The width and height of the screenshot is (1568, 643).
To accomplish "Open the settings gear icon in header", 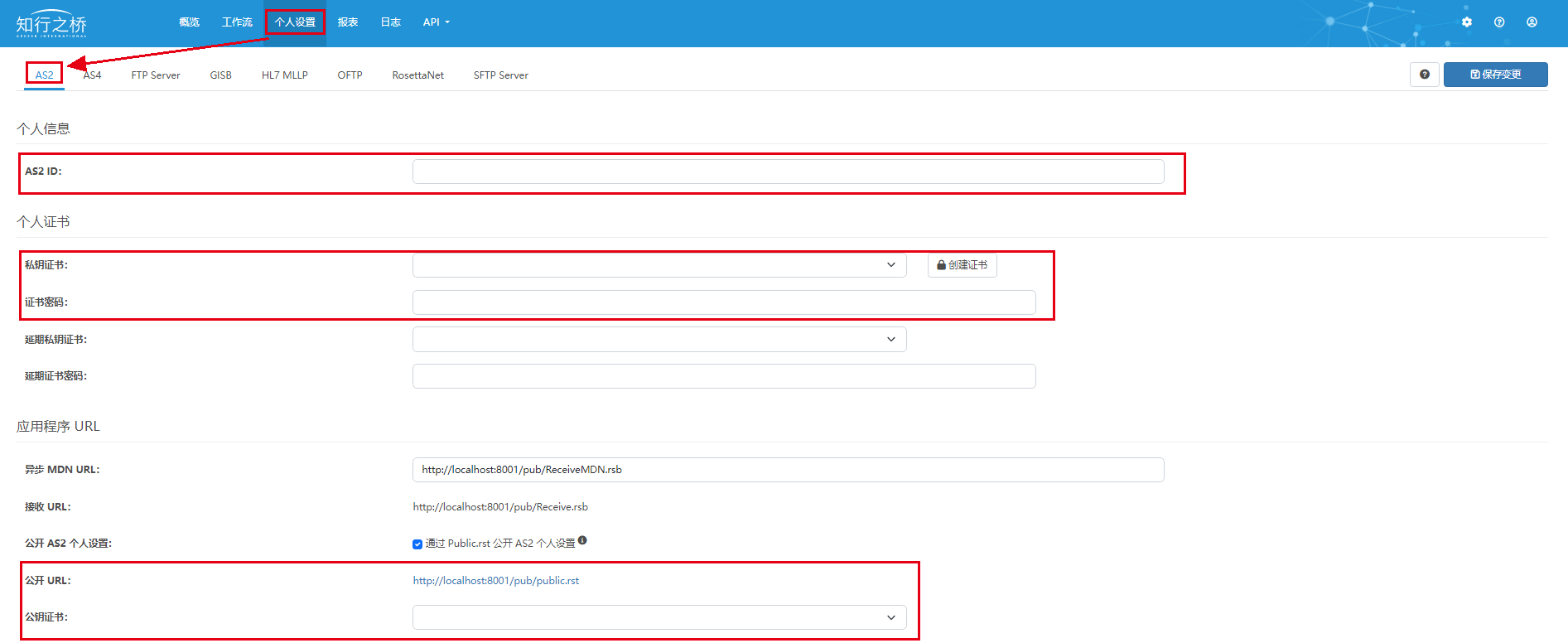I will coord(1467,22).
